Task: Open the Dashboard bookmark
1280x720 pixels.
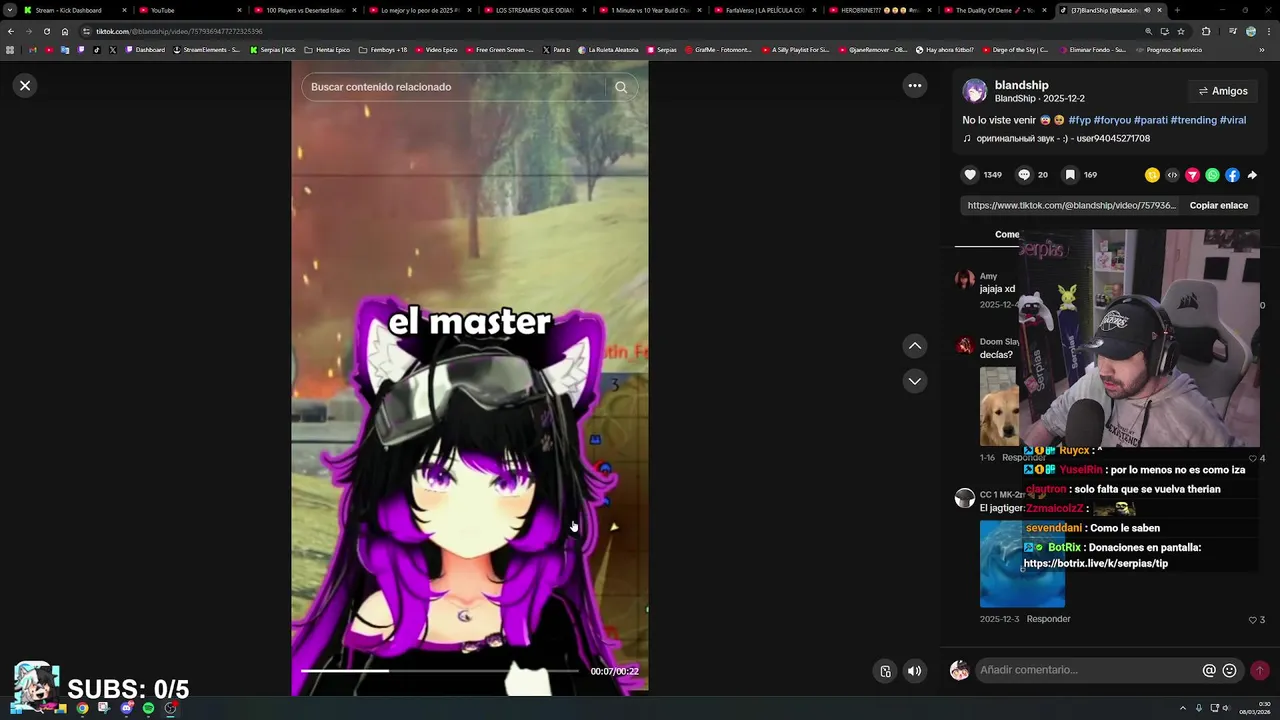Action: [145, 49]
